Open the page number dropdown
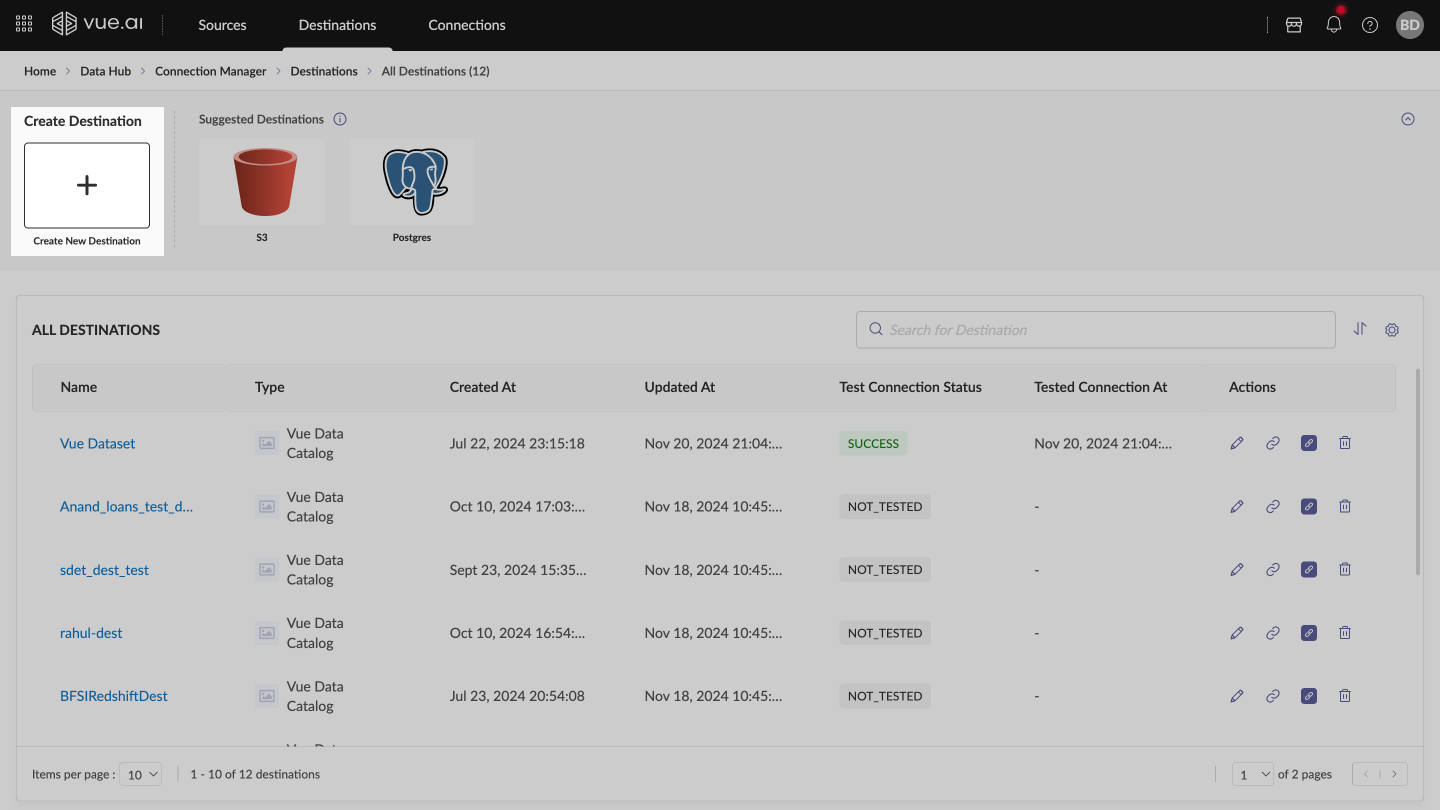 [x=1253, y=774]
